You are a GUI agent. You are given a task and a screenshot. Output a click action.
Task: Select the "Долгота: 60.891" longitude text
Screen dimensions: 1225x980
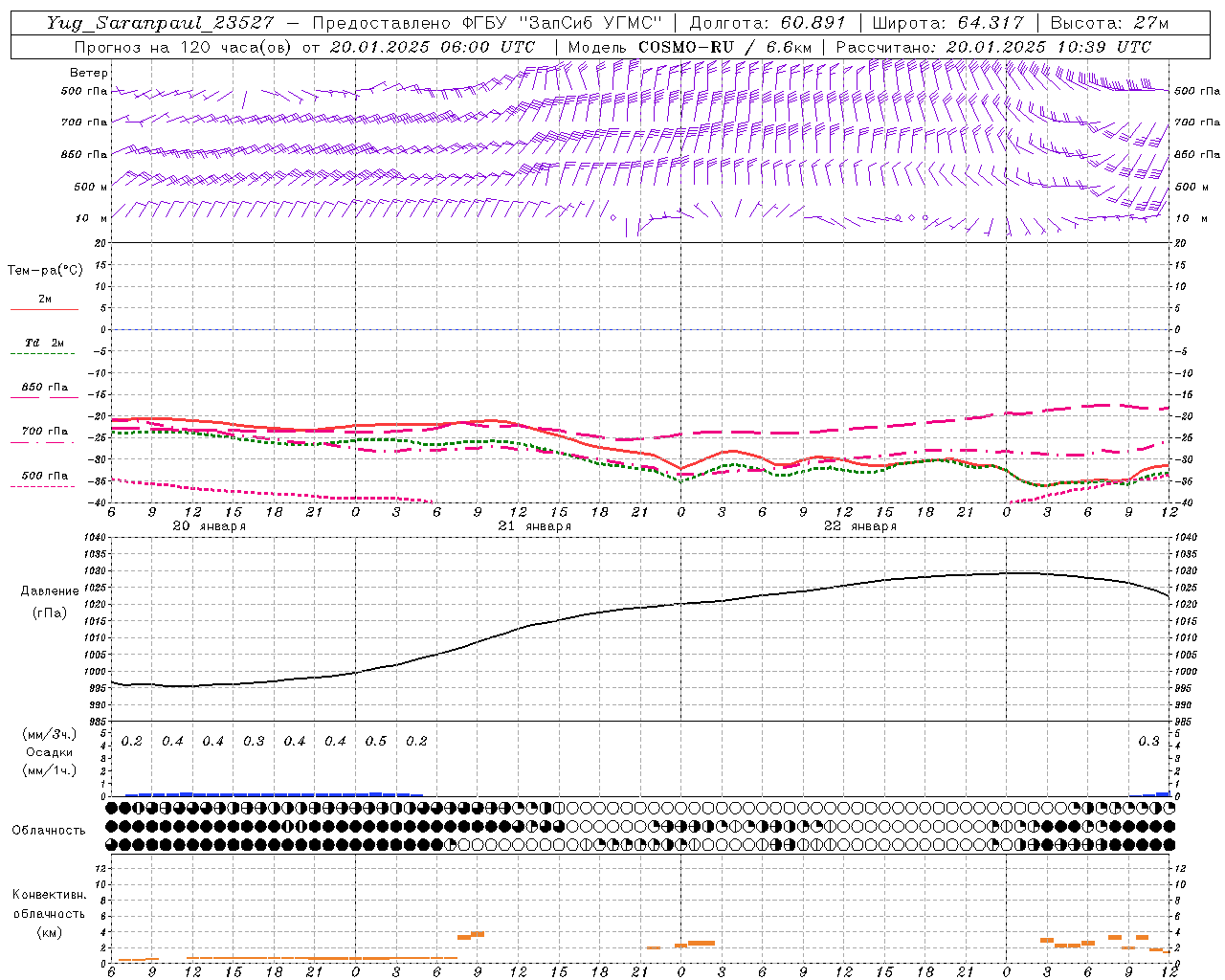768,23
